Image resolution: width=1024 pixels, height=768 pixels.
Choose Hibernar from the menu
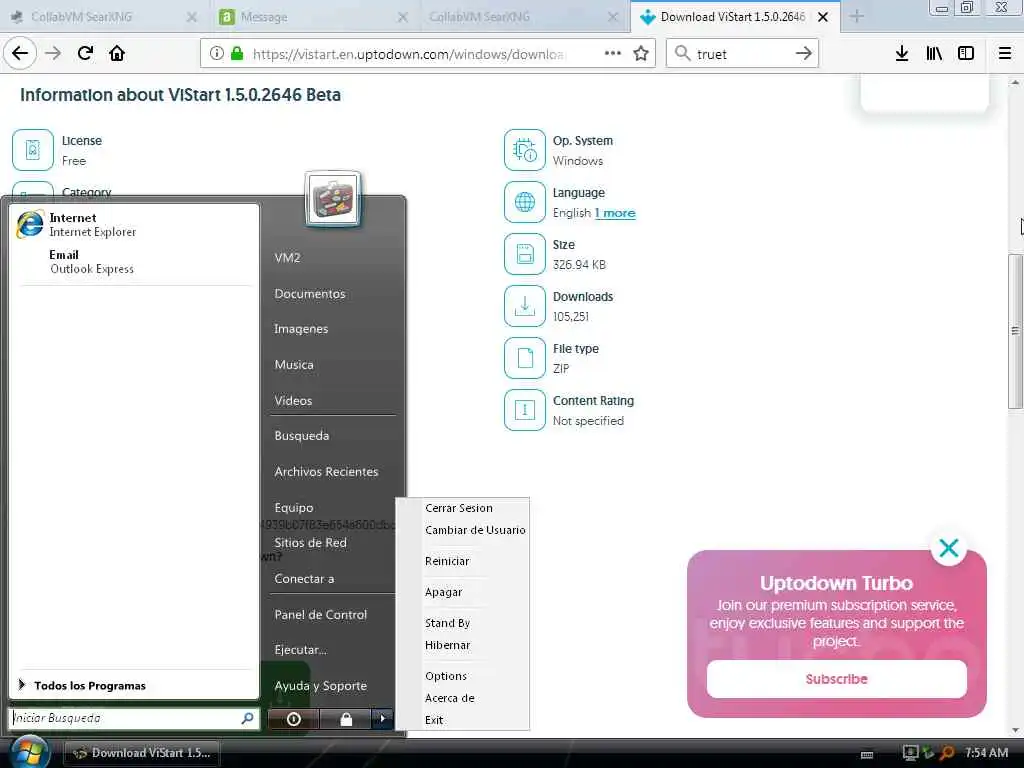pos(447,645)
